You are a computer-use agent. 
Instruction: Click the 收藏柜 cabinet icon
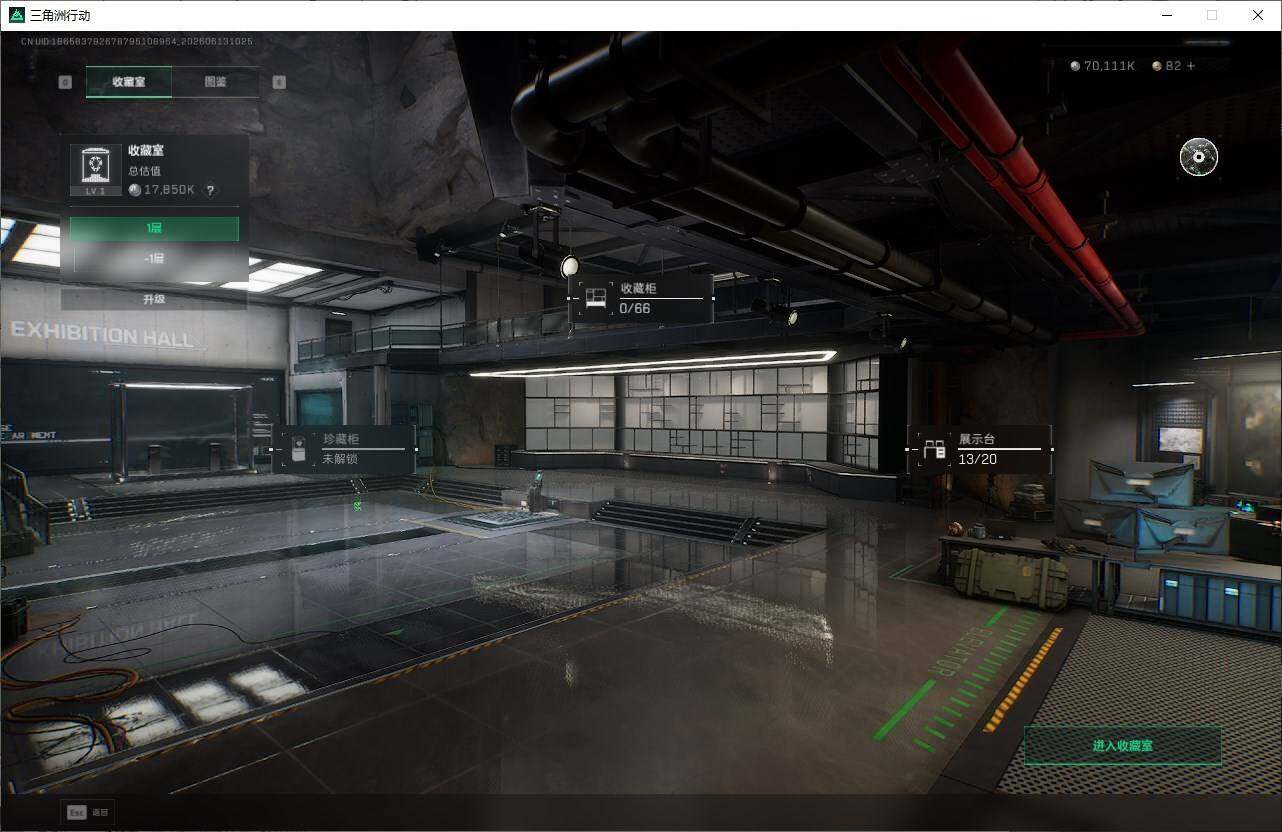point(596,298)
